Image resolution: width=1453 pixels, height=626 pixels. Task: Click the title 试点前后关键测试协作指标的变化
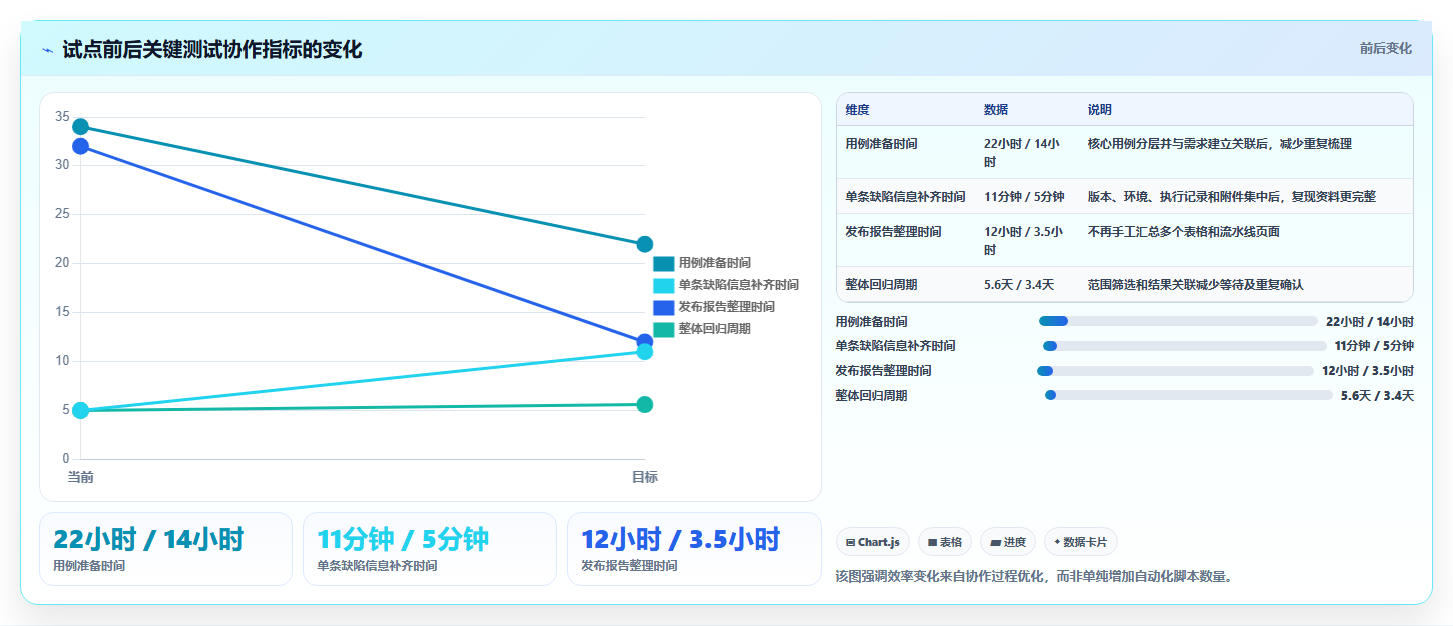(212, 50)
